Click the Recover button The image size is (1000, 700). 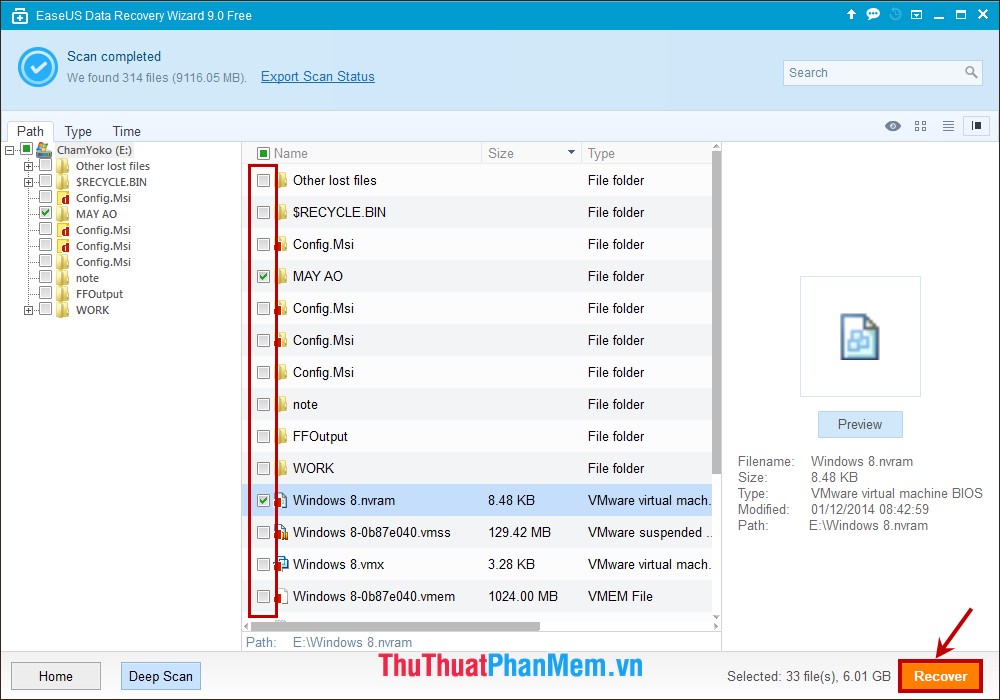(940, 676)
